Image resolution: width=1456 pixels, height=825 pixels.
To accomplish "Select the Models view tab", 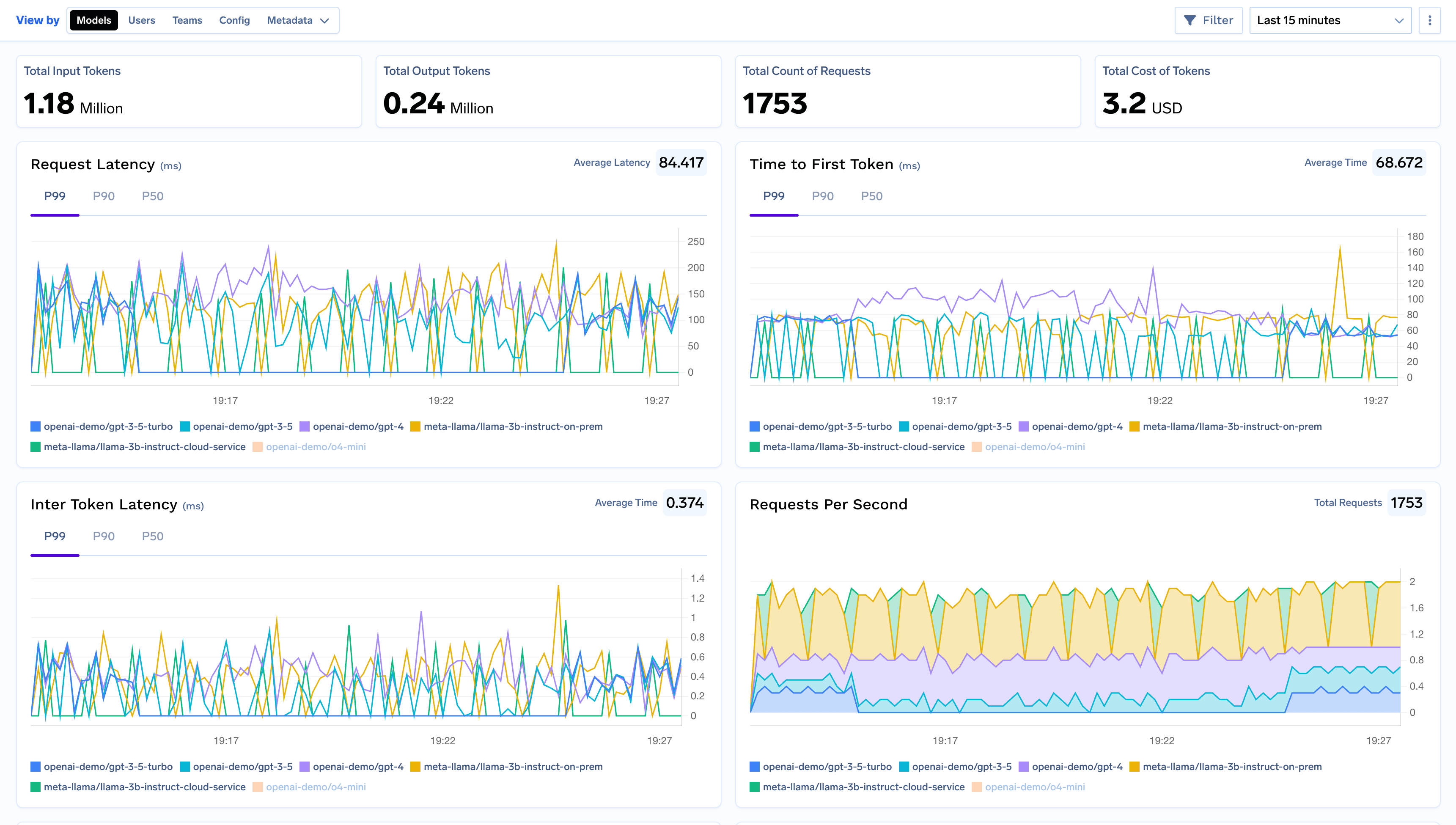I will pos(93,20).
